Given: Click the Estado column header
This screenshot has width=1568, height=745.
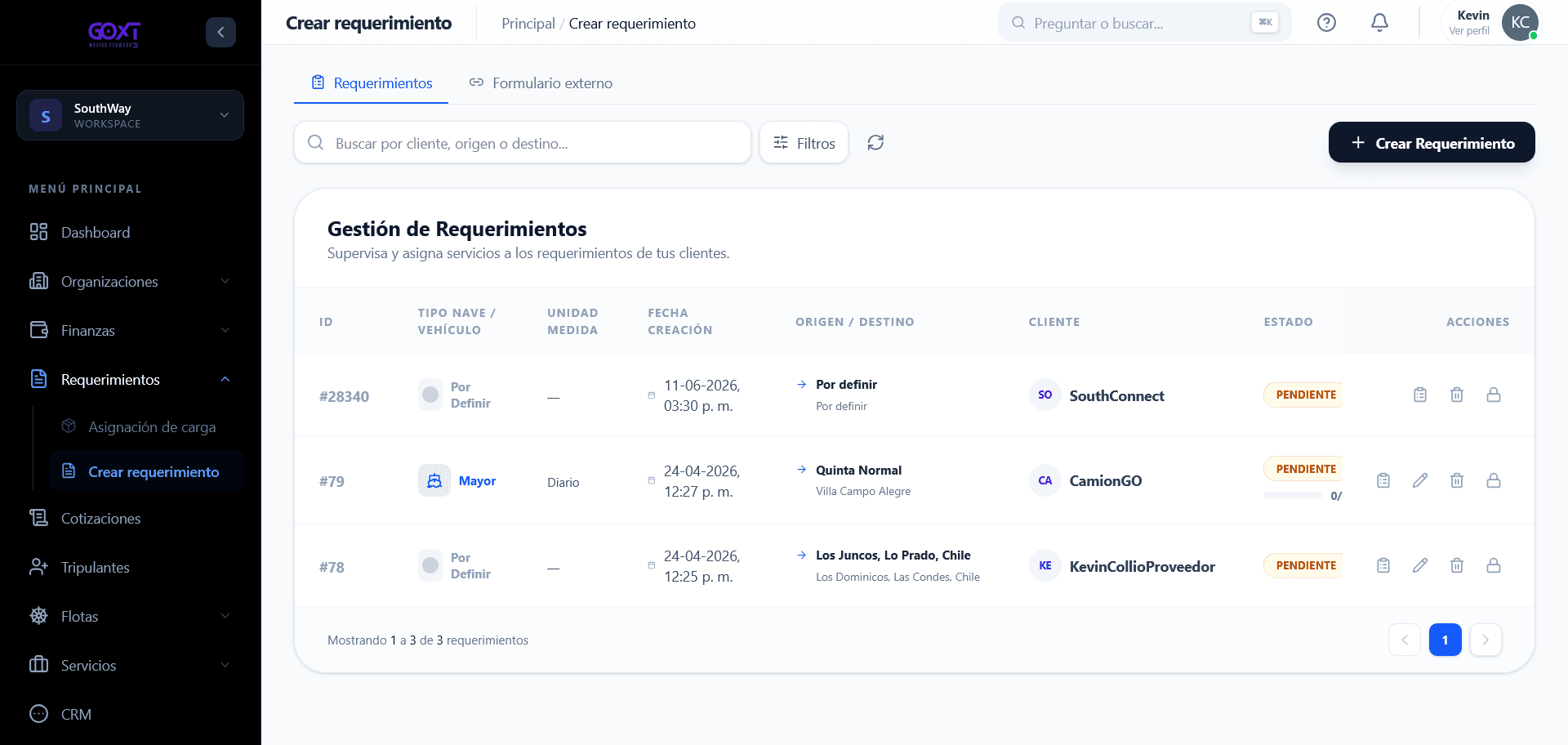Looking at the screenshot, I should 1288,322.
